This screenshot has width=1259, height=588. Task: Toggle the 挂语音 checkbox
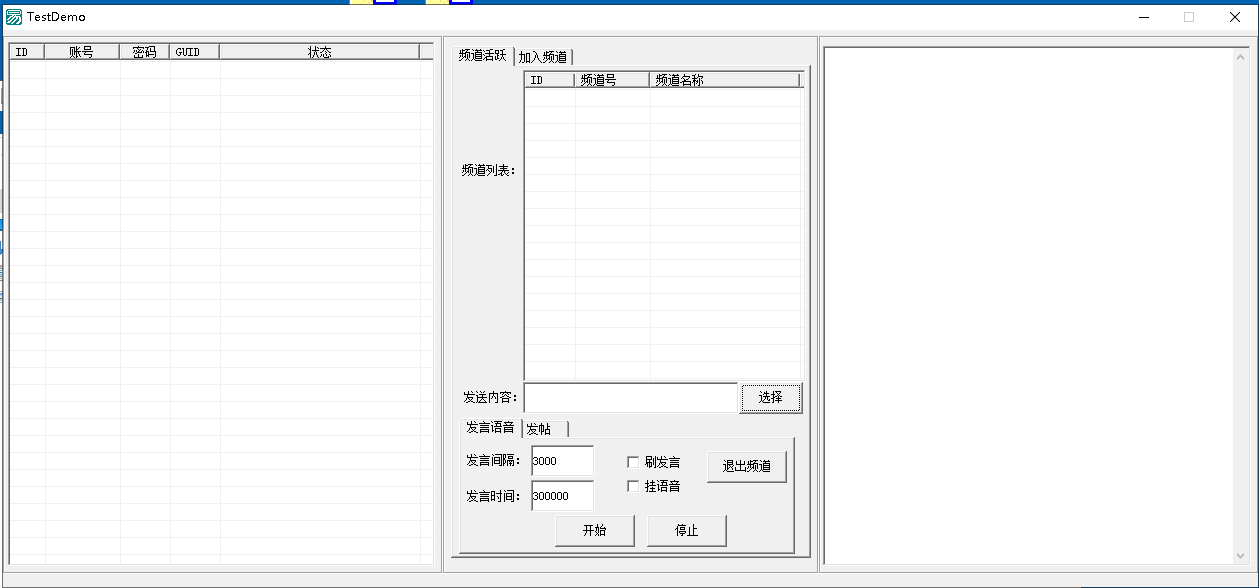click(x=633, y=486)
